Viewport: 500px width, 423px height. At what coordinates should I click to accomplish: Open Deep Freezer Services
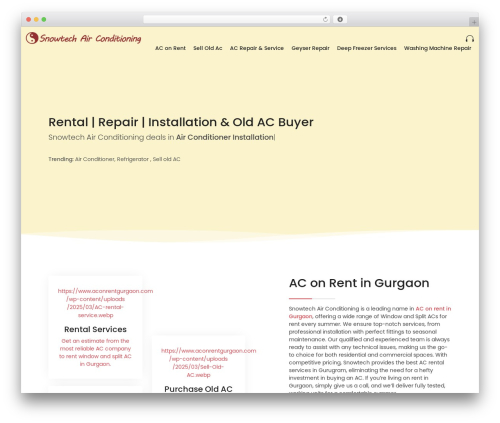pyautogui.click(x=367, y=48)
